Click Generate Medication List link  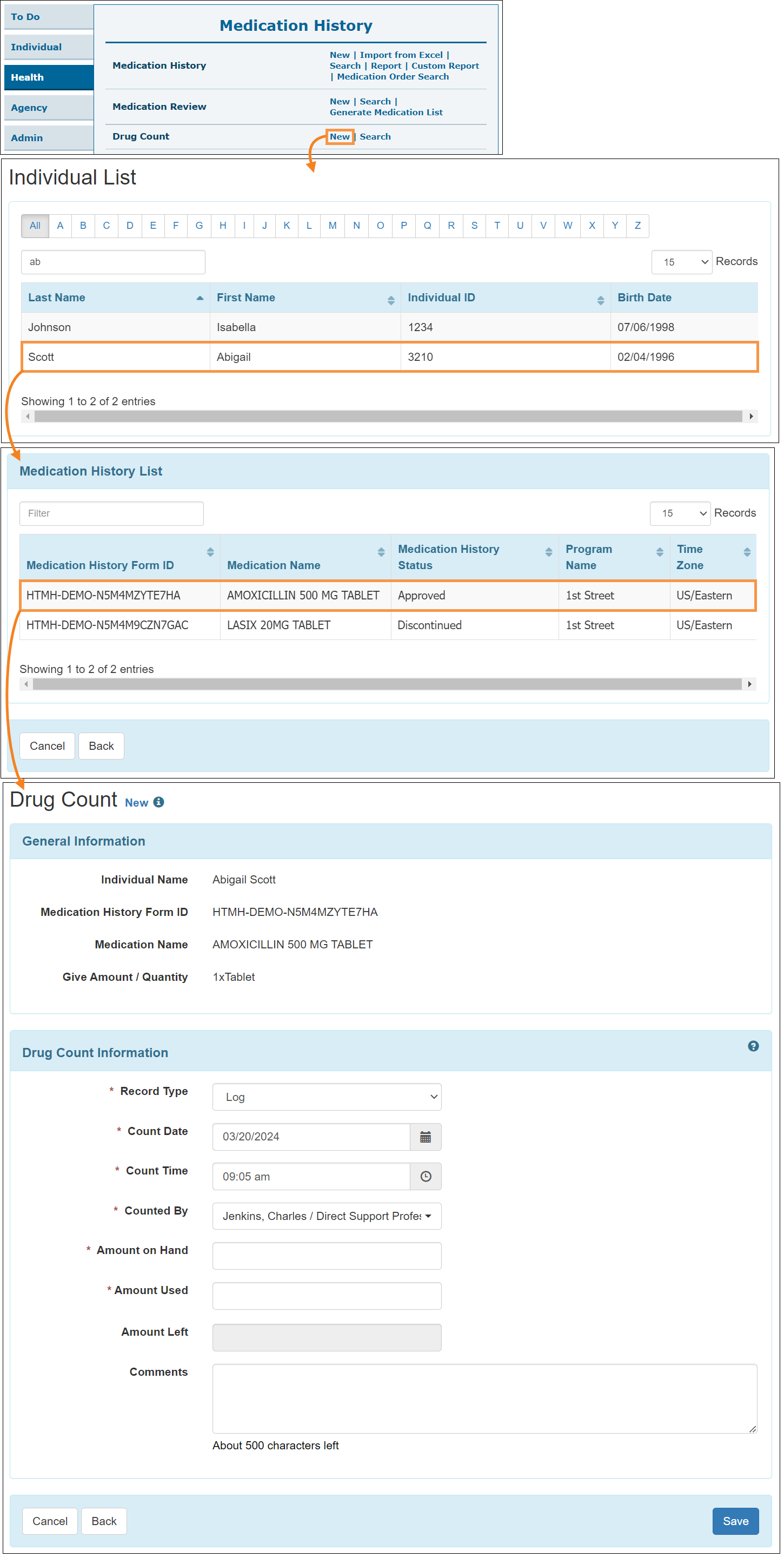386,113
